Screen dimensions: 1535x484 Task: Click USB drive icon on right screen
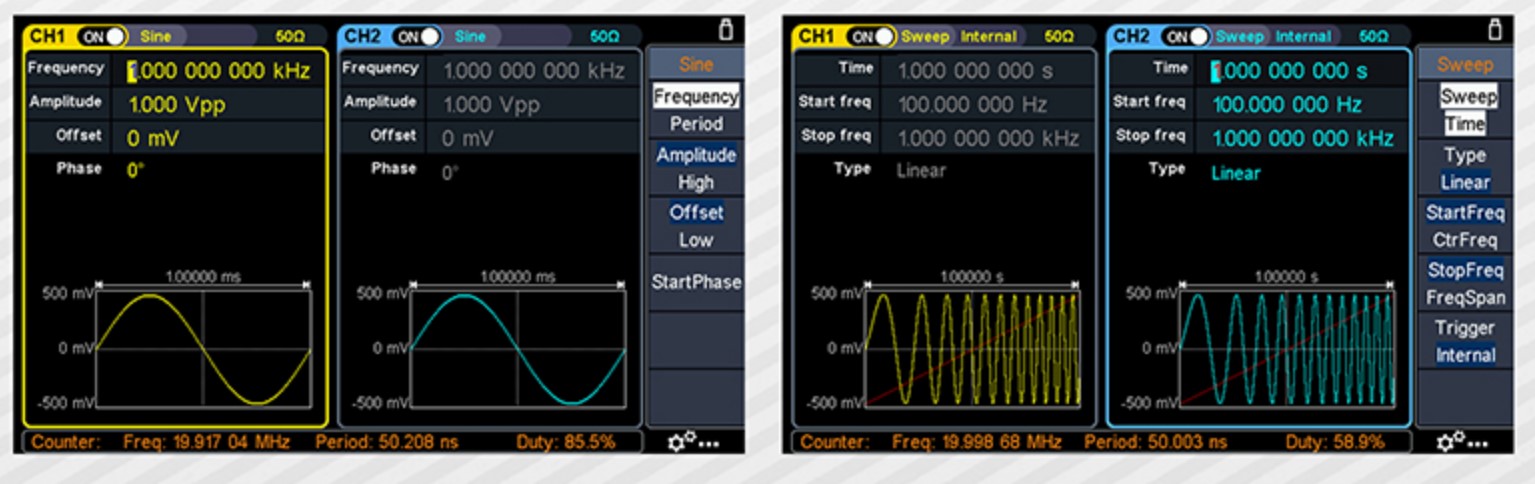point(1495,30)
